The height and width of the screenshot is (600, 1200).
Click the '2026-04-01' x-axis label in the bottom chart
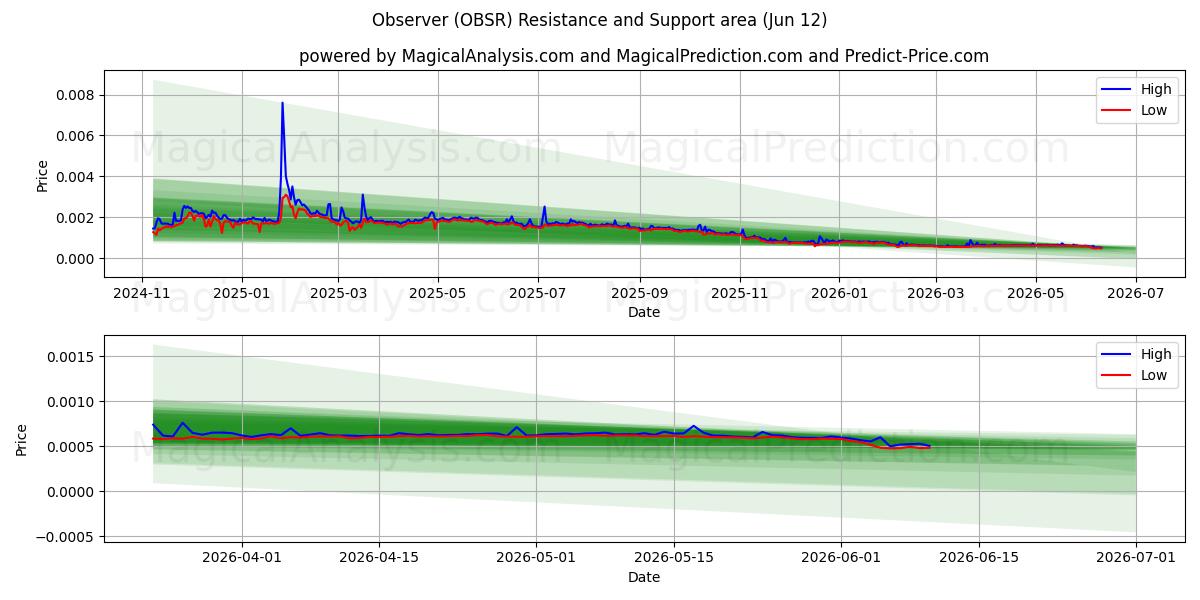click(x=241, y=558)
